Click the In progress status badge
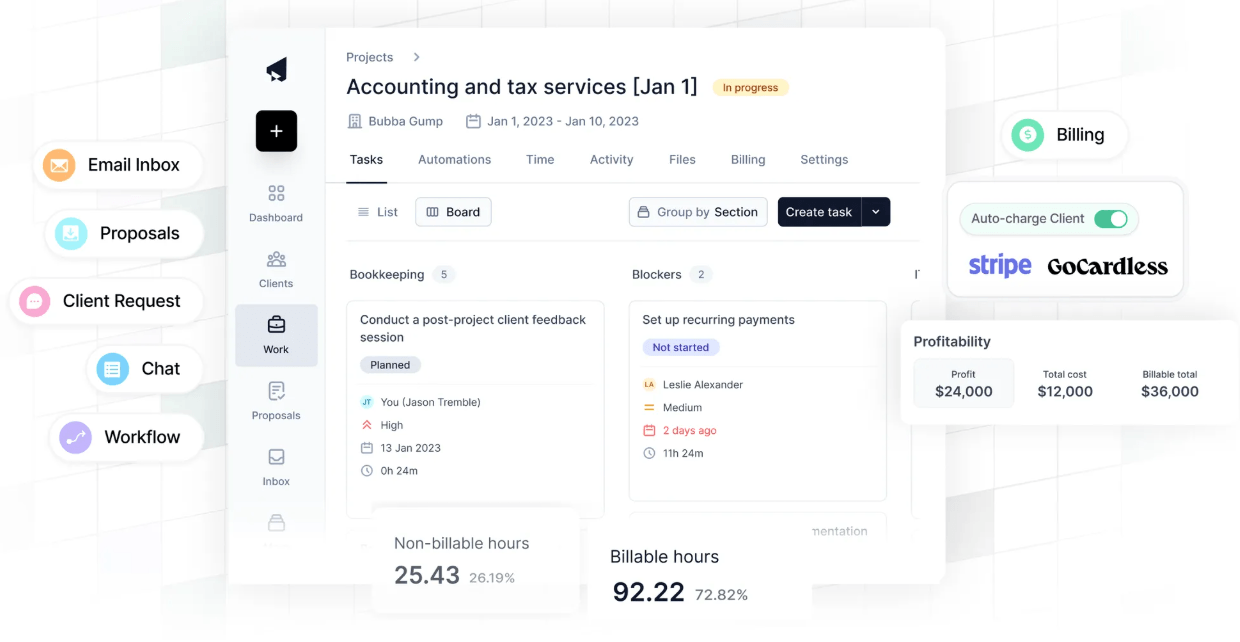The height and width of the screenshot is (642, 1240). point(750,88)
